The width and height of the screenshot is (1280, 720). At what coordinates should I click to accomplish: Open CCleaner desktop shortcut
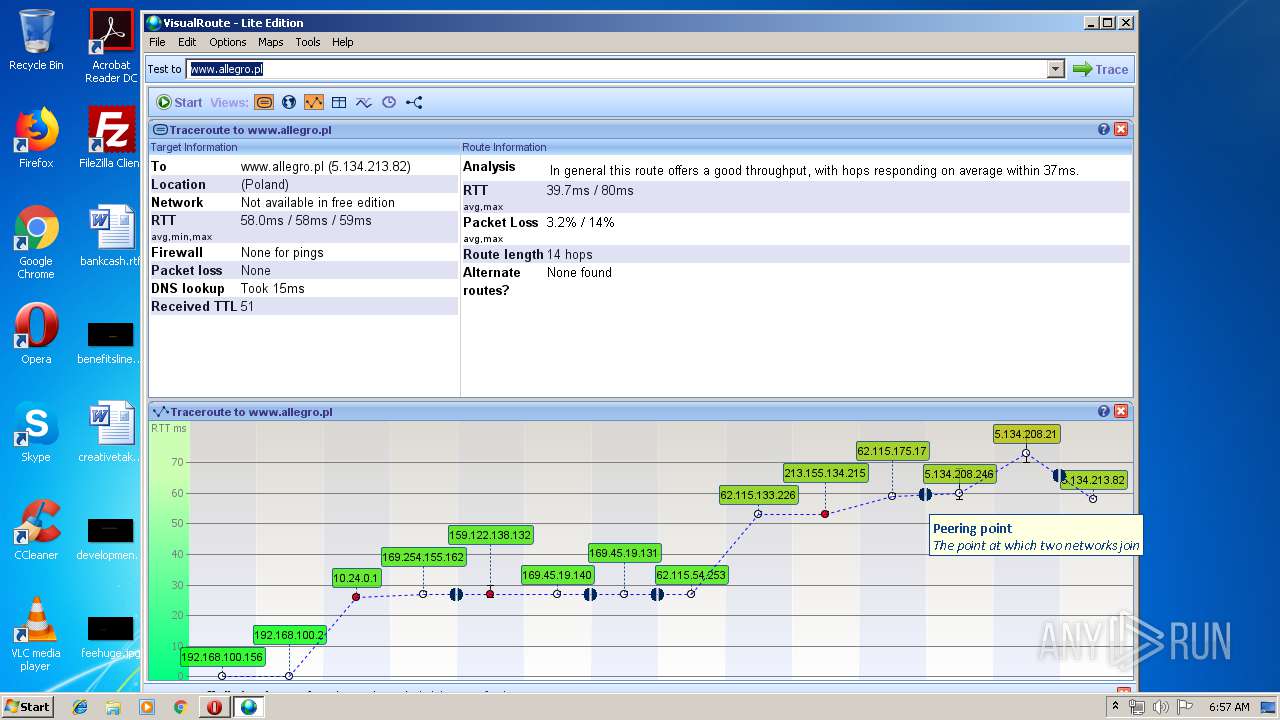pyautogui.click(x=36, y=530)
